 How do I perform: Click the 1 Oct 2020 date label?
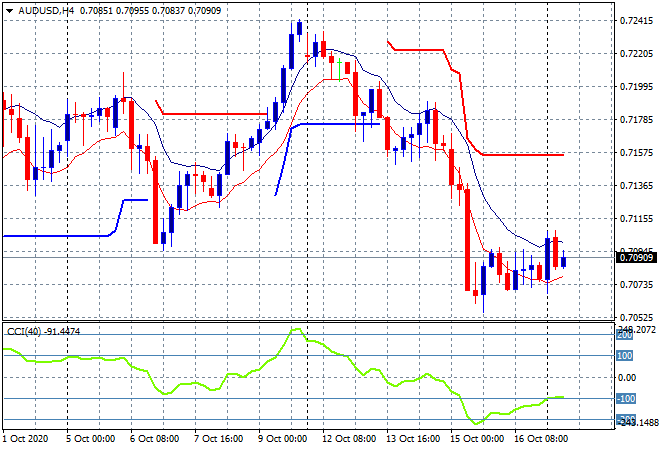tap(25, 439)
